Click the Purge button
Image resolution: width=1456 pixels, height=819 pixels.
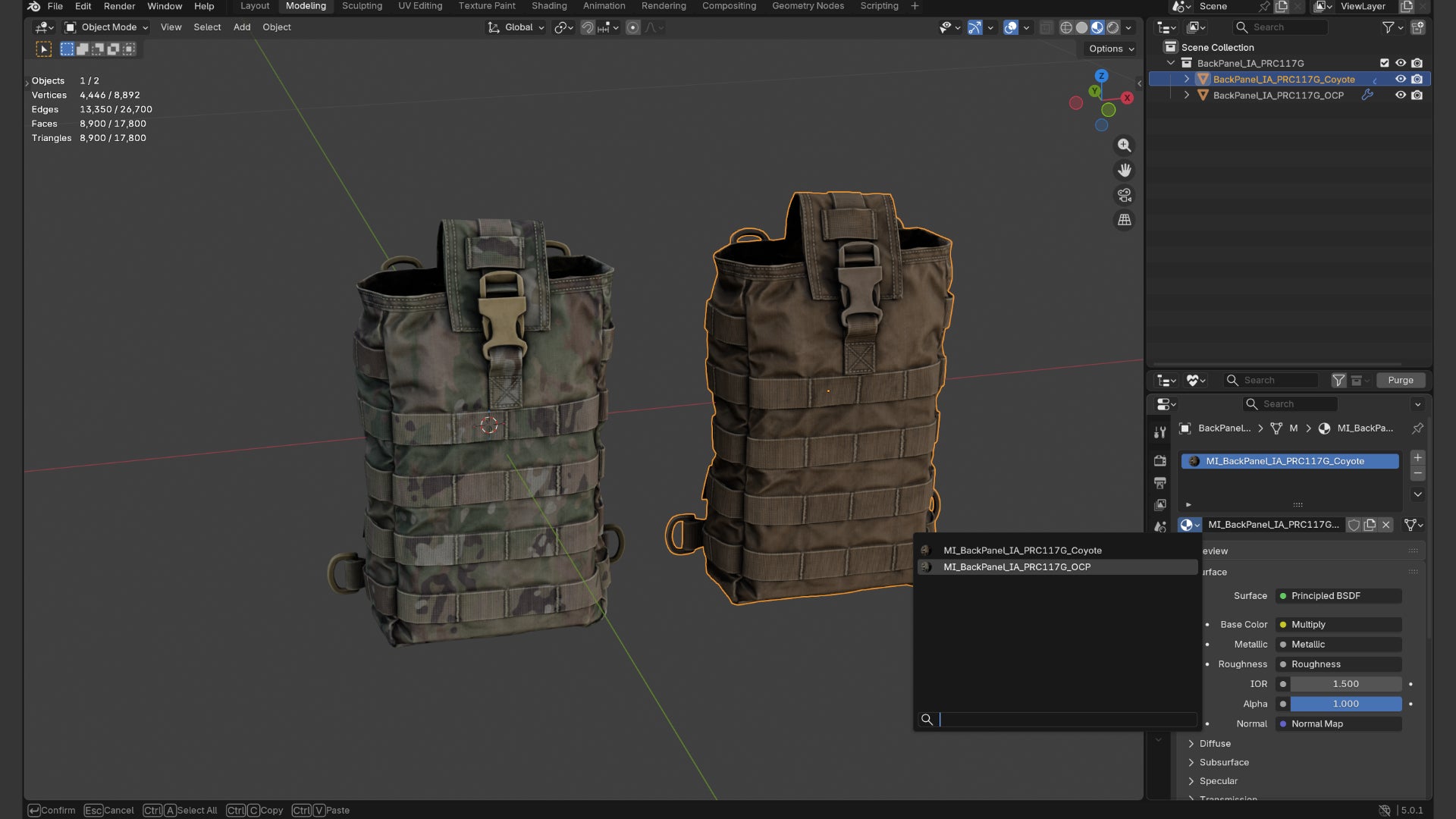click(1400, 380)
